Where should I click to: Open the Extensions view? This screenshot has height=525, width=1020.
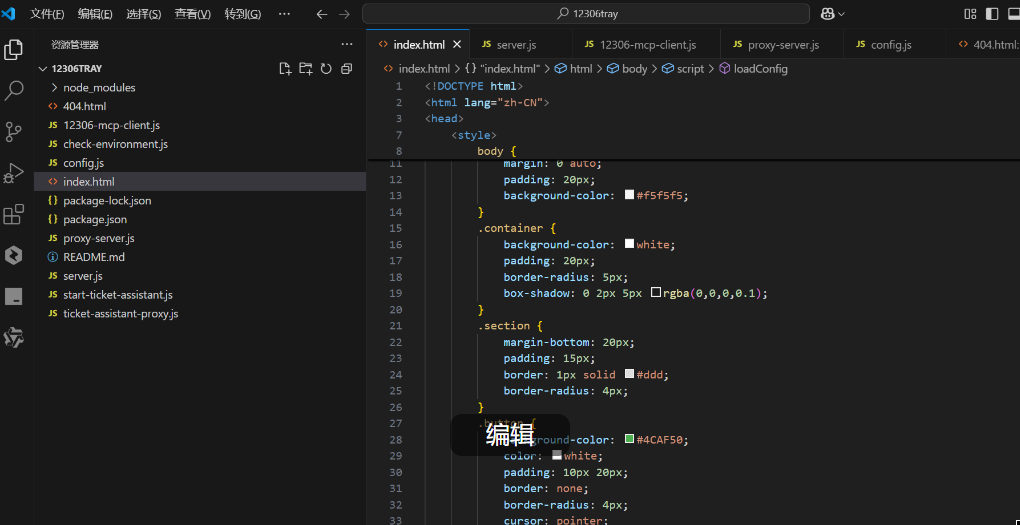coord(14,214)
